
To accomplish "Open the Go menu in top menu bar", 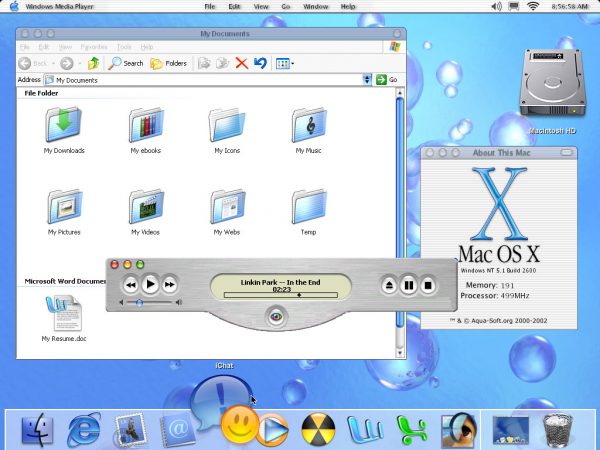I will point(286,7).
